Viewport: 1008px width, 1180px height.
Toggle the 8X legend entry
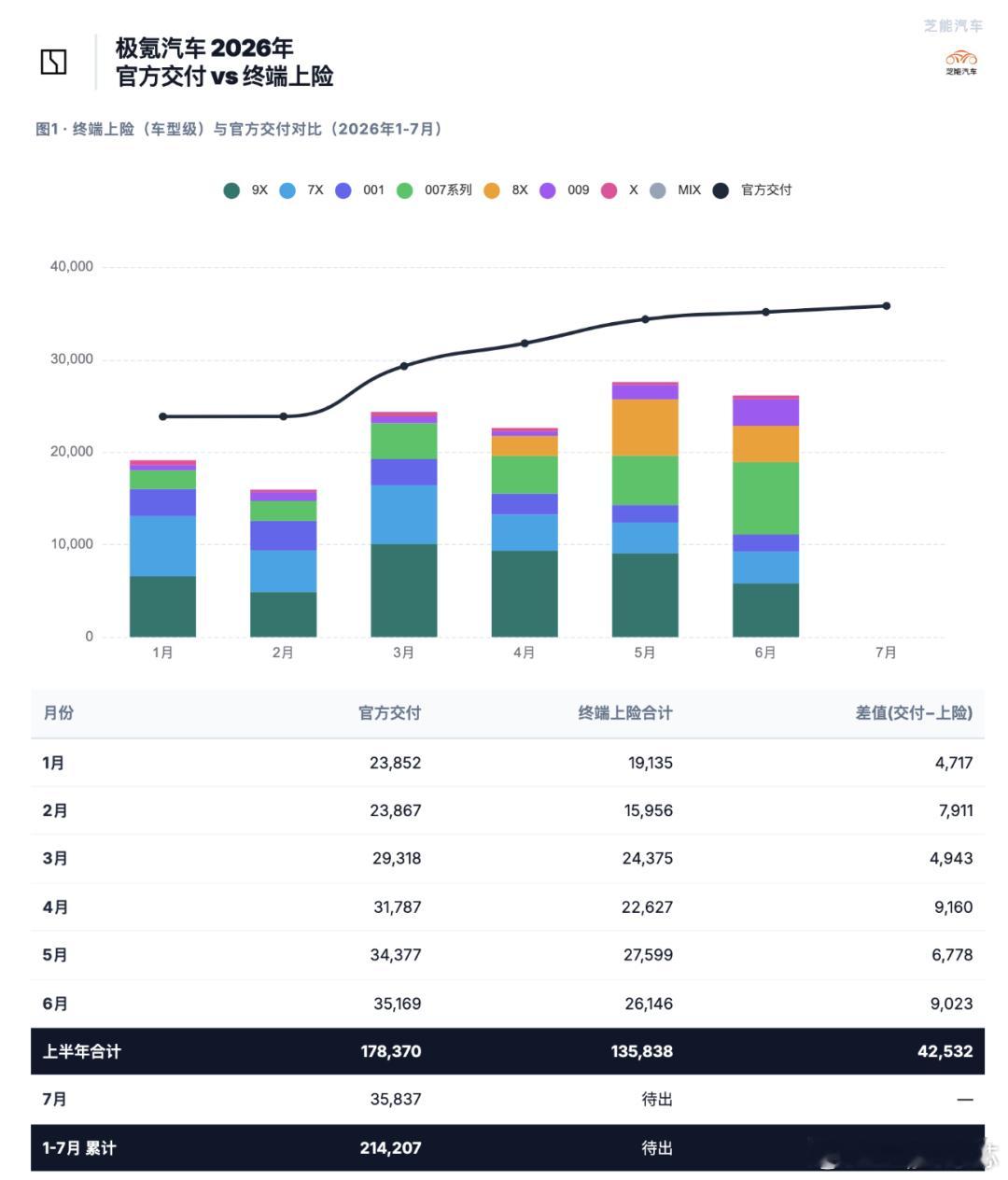click(506, 190)
